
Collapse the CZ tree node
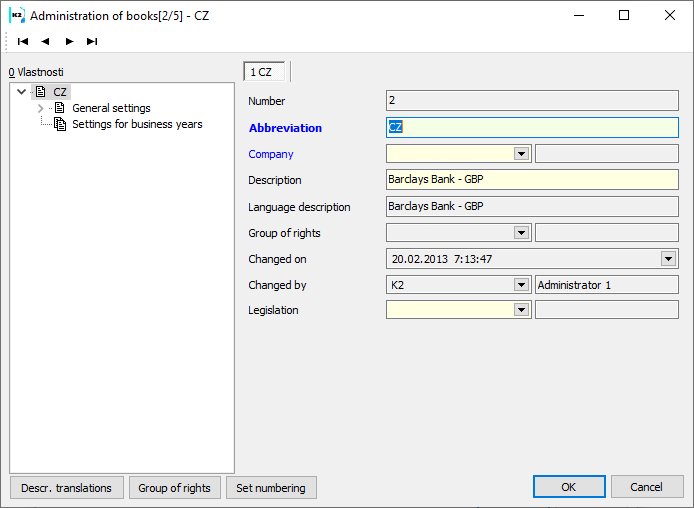[x=22, y=92]
